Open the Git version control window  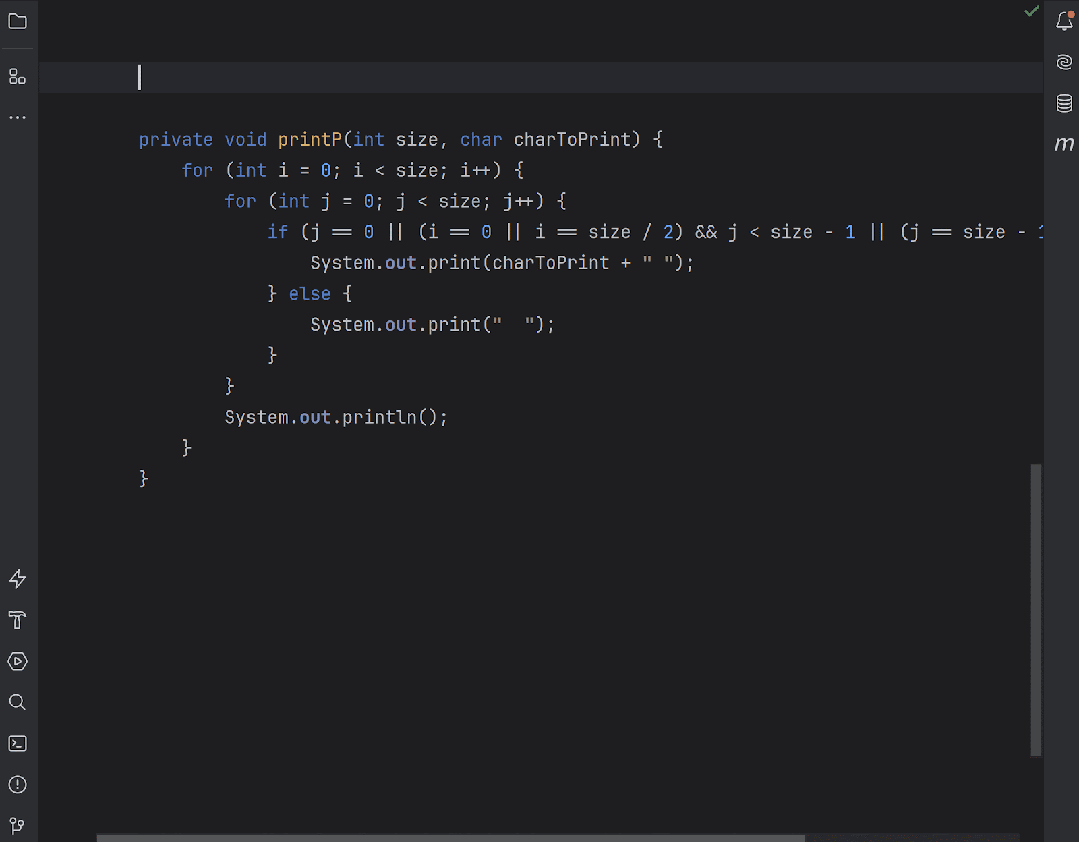pos(17,825)
